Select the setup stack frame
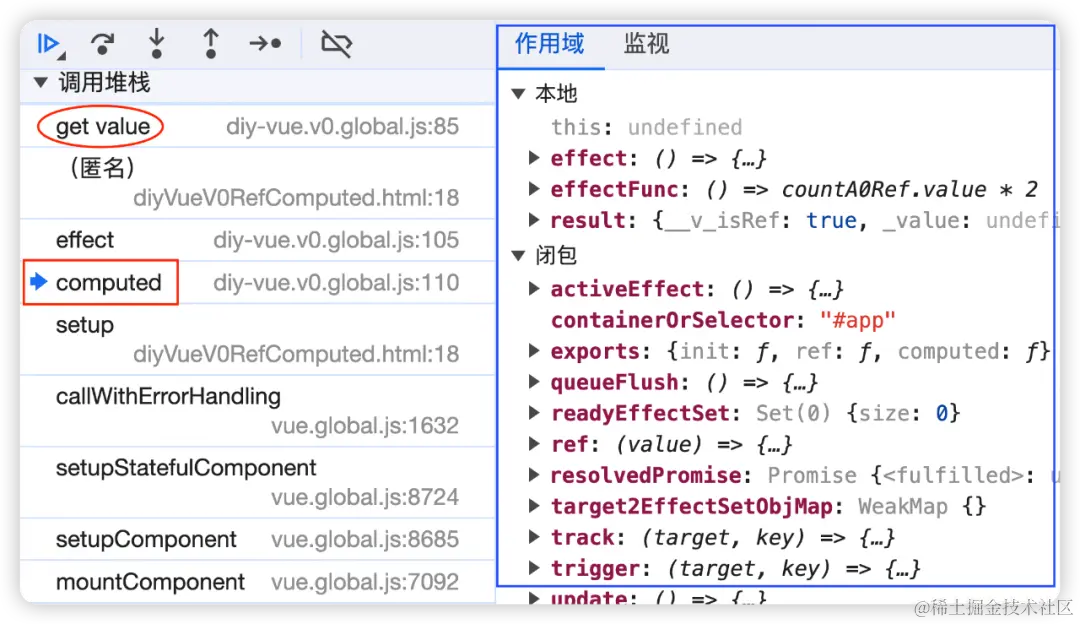 (x=257, y=340)
